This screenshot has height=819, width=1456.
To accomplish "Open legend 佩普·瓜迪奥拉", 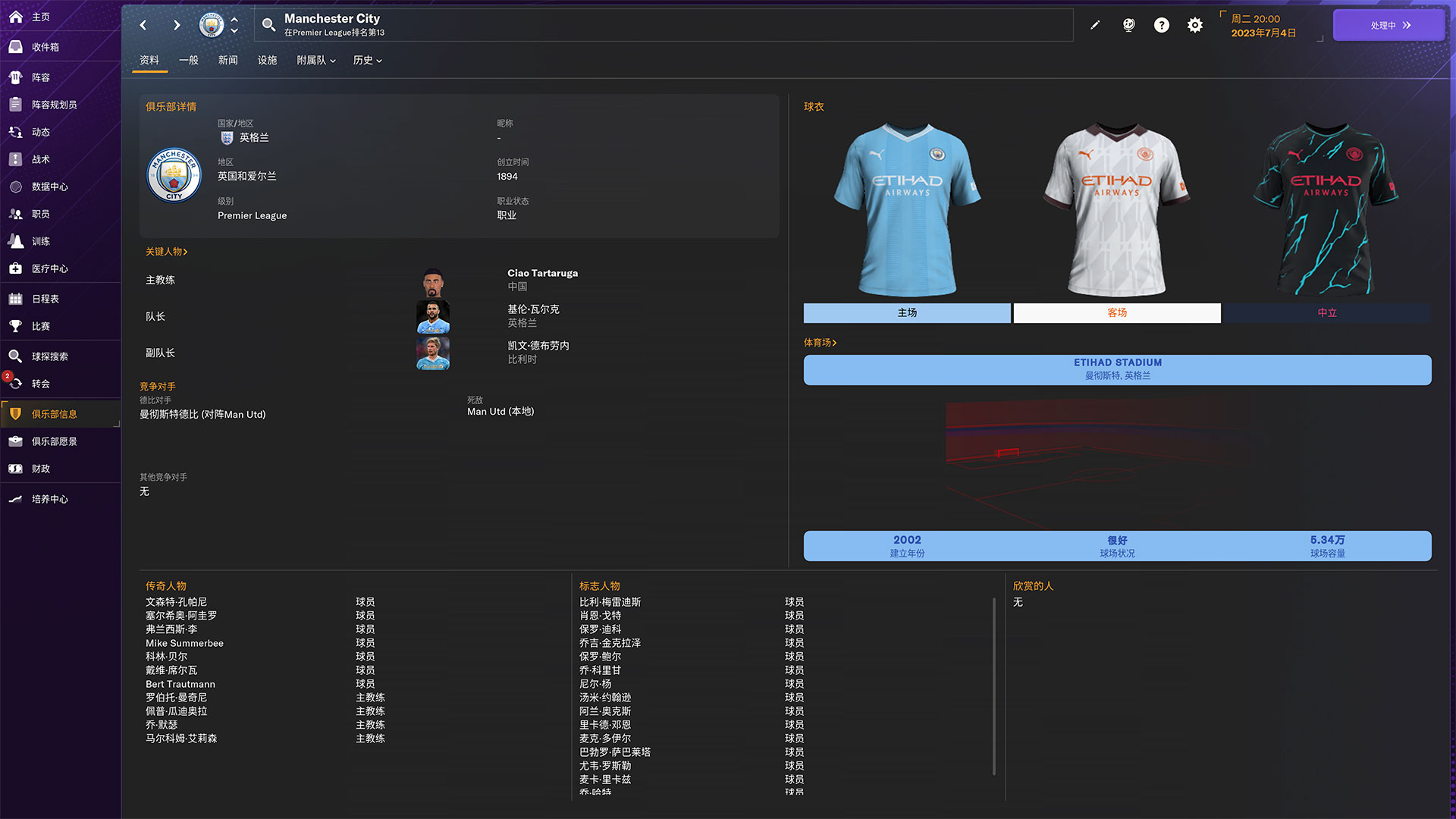I will click(x=176, y=711).
